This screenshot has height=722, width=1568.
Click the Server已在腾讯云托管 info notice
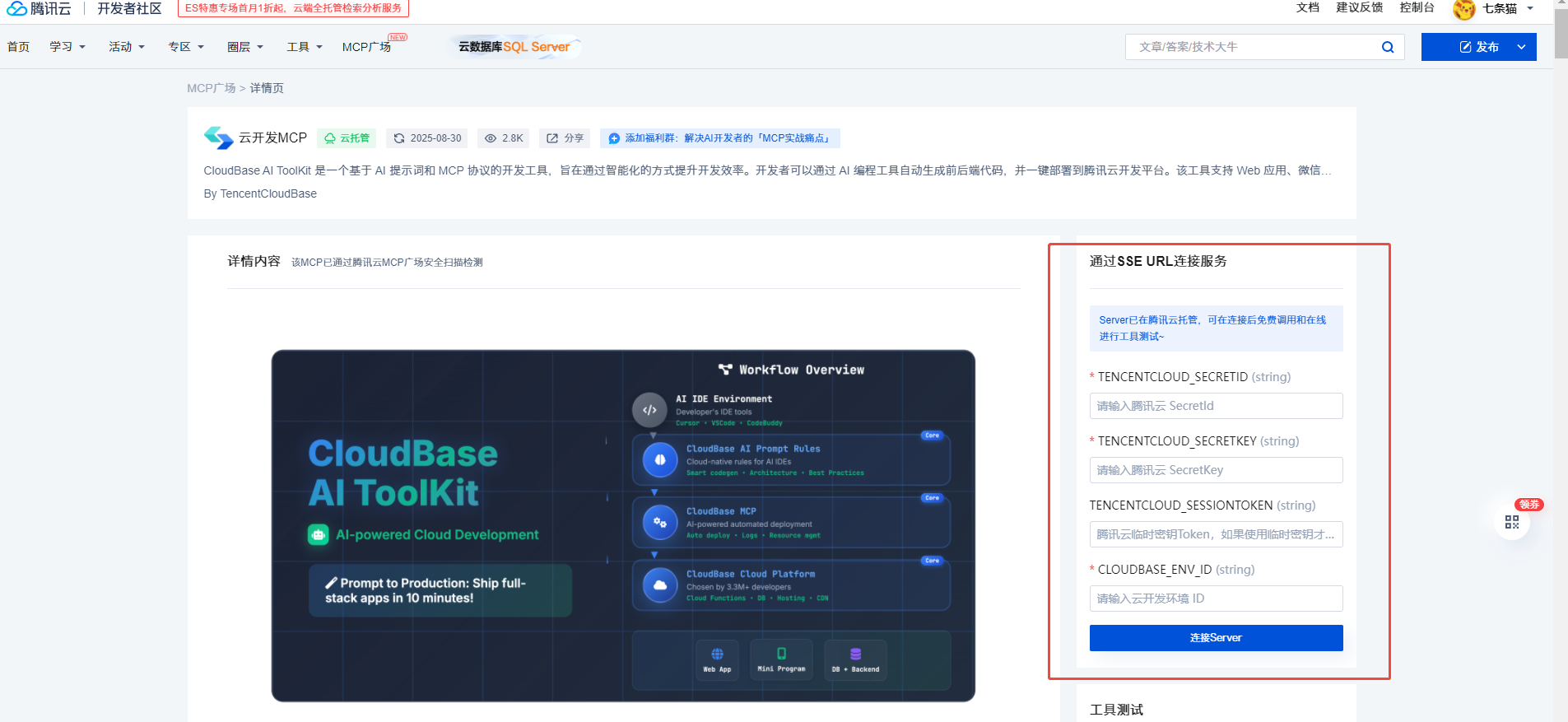pyautogui.click(x=1216, y=328)
